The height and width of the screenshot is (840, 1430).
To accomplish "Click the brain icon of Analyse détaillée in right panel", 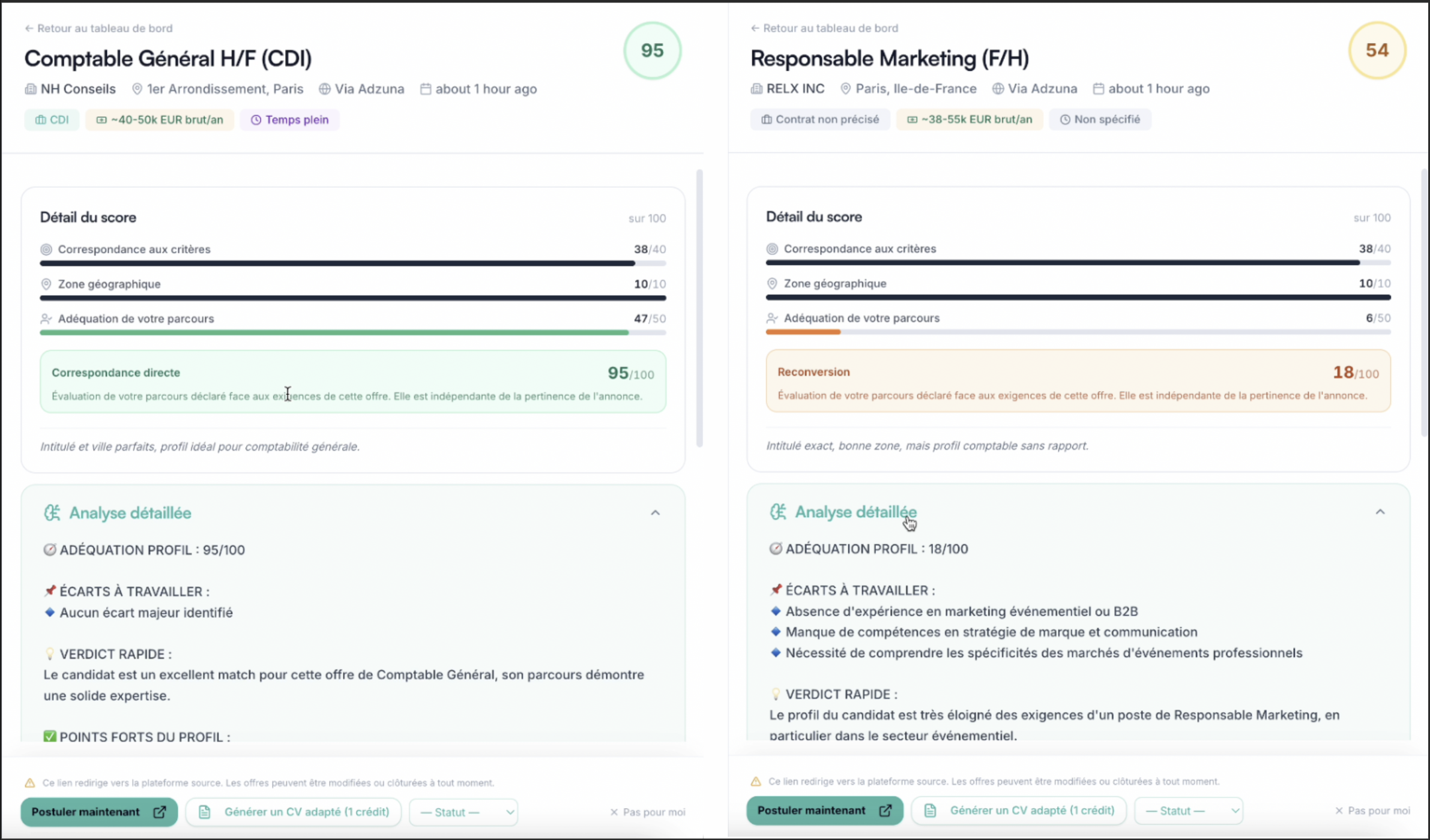I will pos(778,511).
